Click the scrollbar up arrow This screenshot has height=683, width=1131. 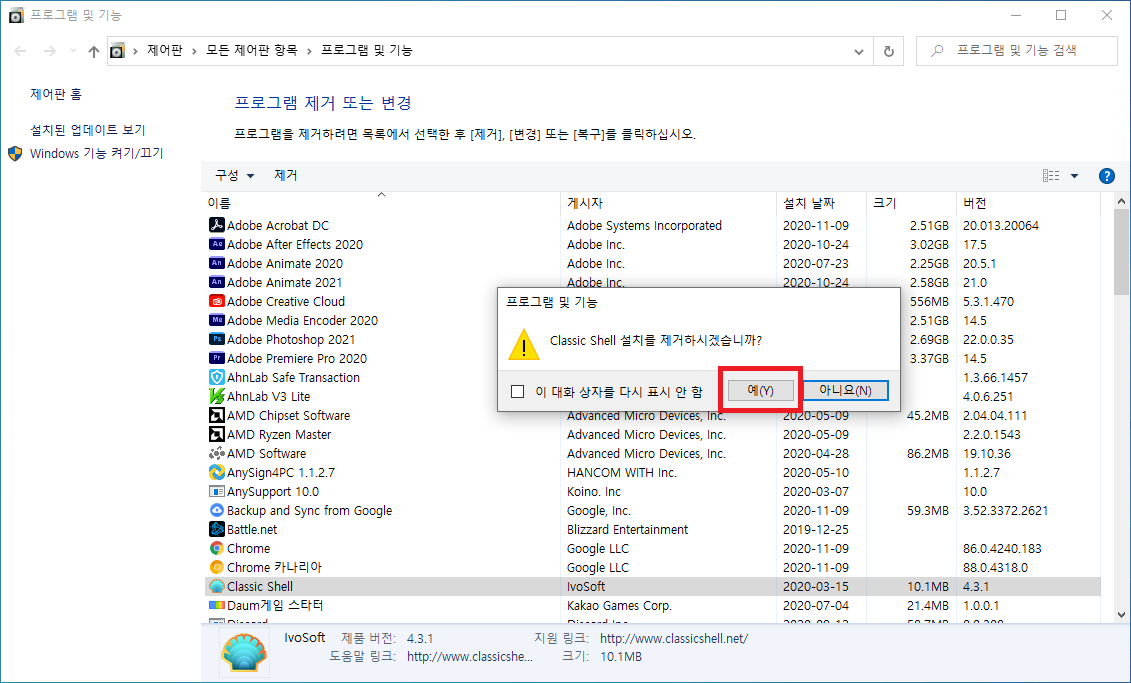pyautogui.click(x=1121, y=201)
